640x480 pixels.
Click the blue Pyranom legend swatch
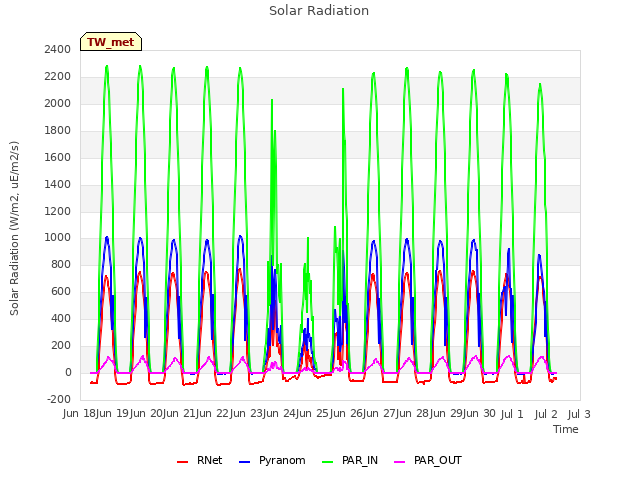[244, 462]
